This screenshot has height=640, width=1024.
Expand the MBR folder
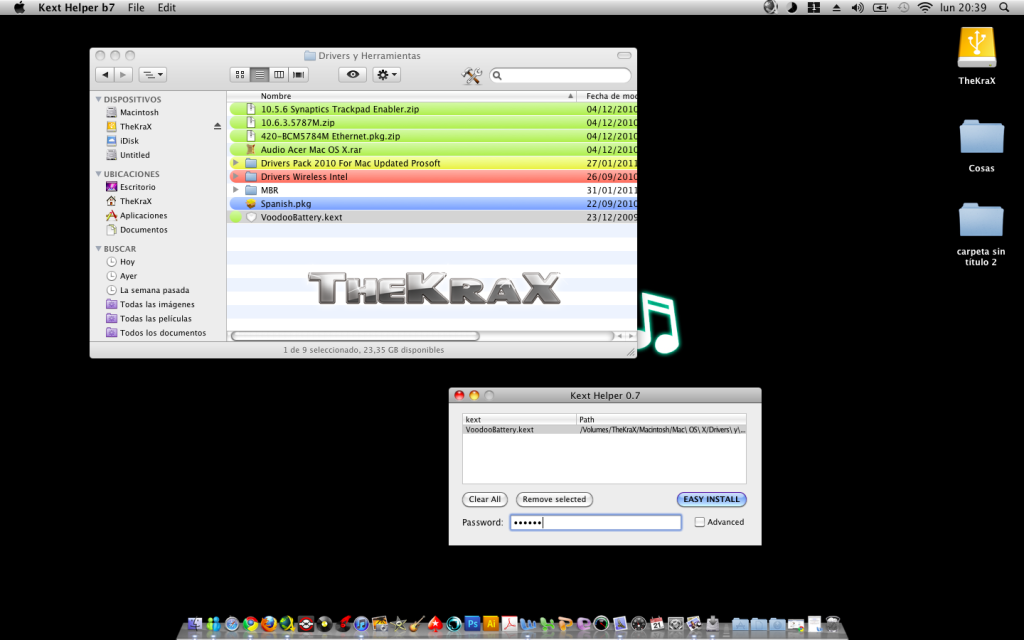pos(236,190)
